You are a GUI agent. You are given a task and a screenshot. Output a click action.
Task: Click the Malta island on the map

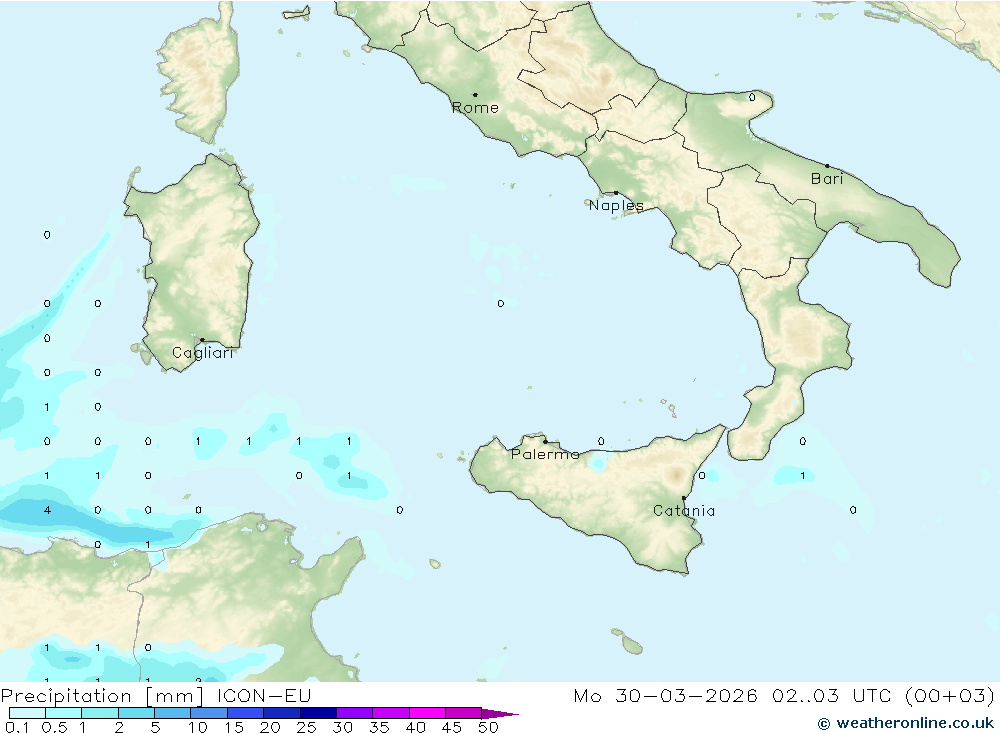(632, 646)
